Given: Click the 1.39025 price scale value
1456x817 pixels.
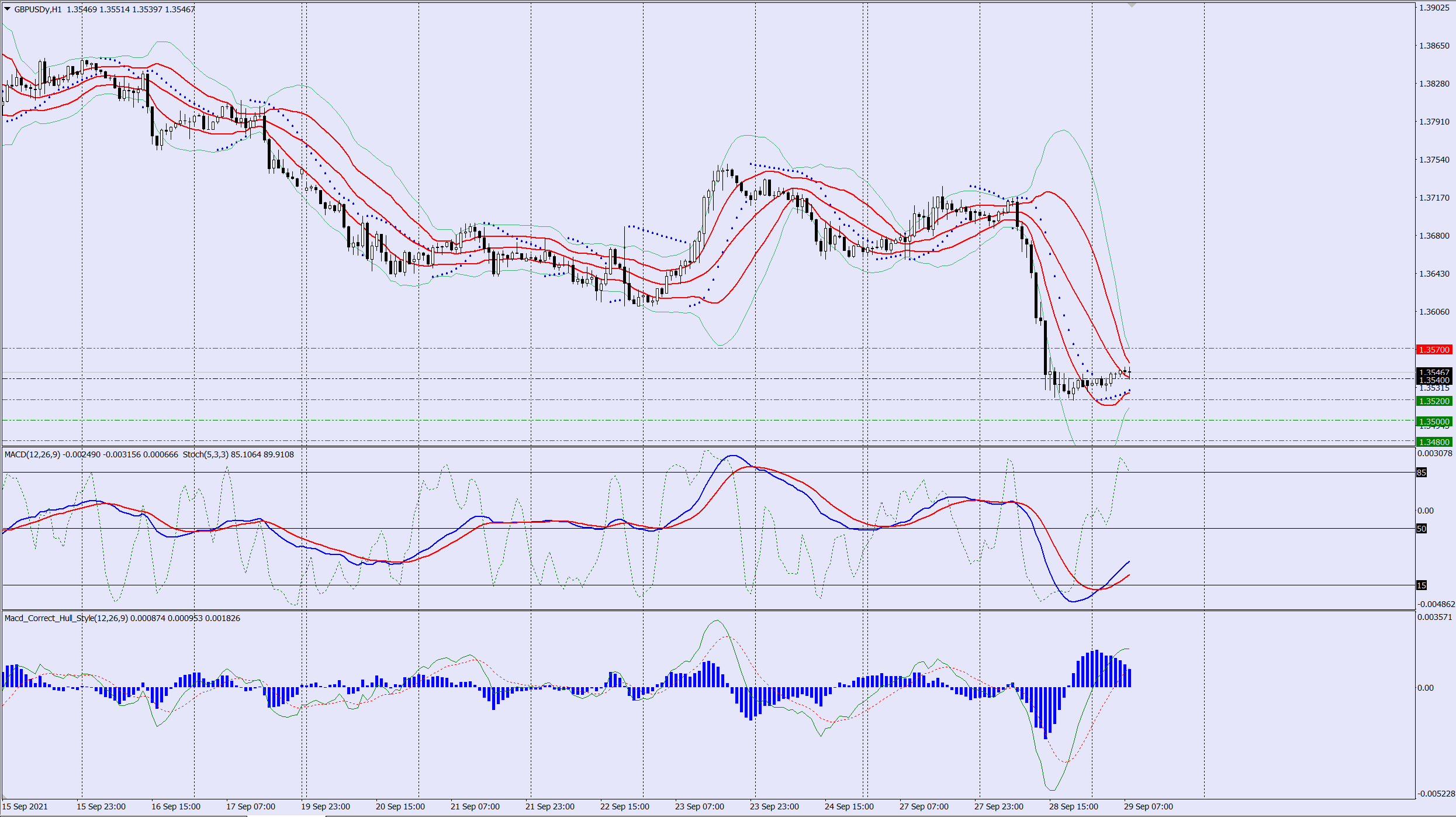Looking at the screenshot, I should click(1434, 8).
